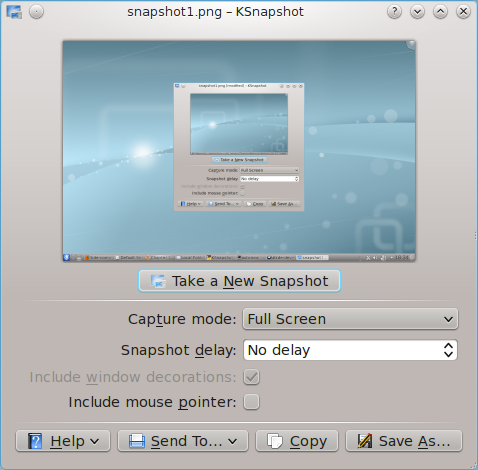Screen dimensions: 478x470
Task: Click the Take a New Snapshot button
Action: click(239, 281)
